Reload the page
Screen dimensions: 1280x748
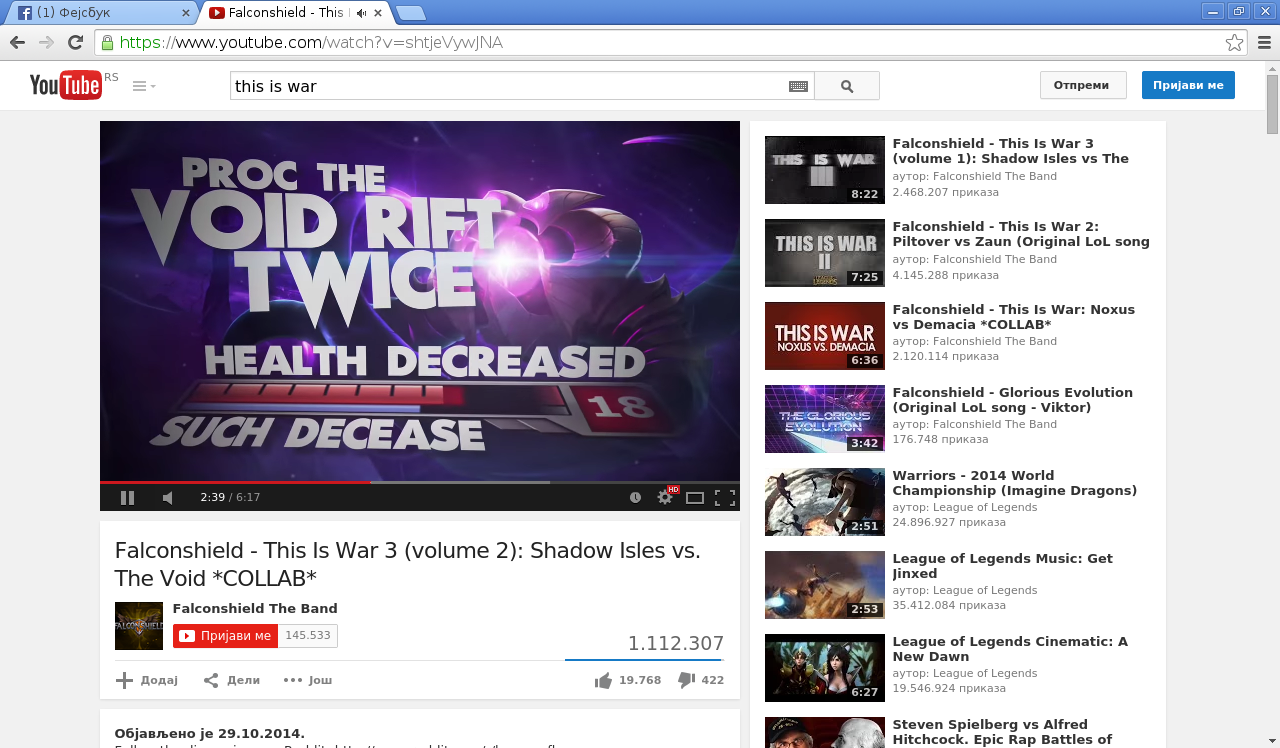(x=75, y=42)
